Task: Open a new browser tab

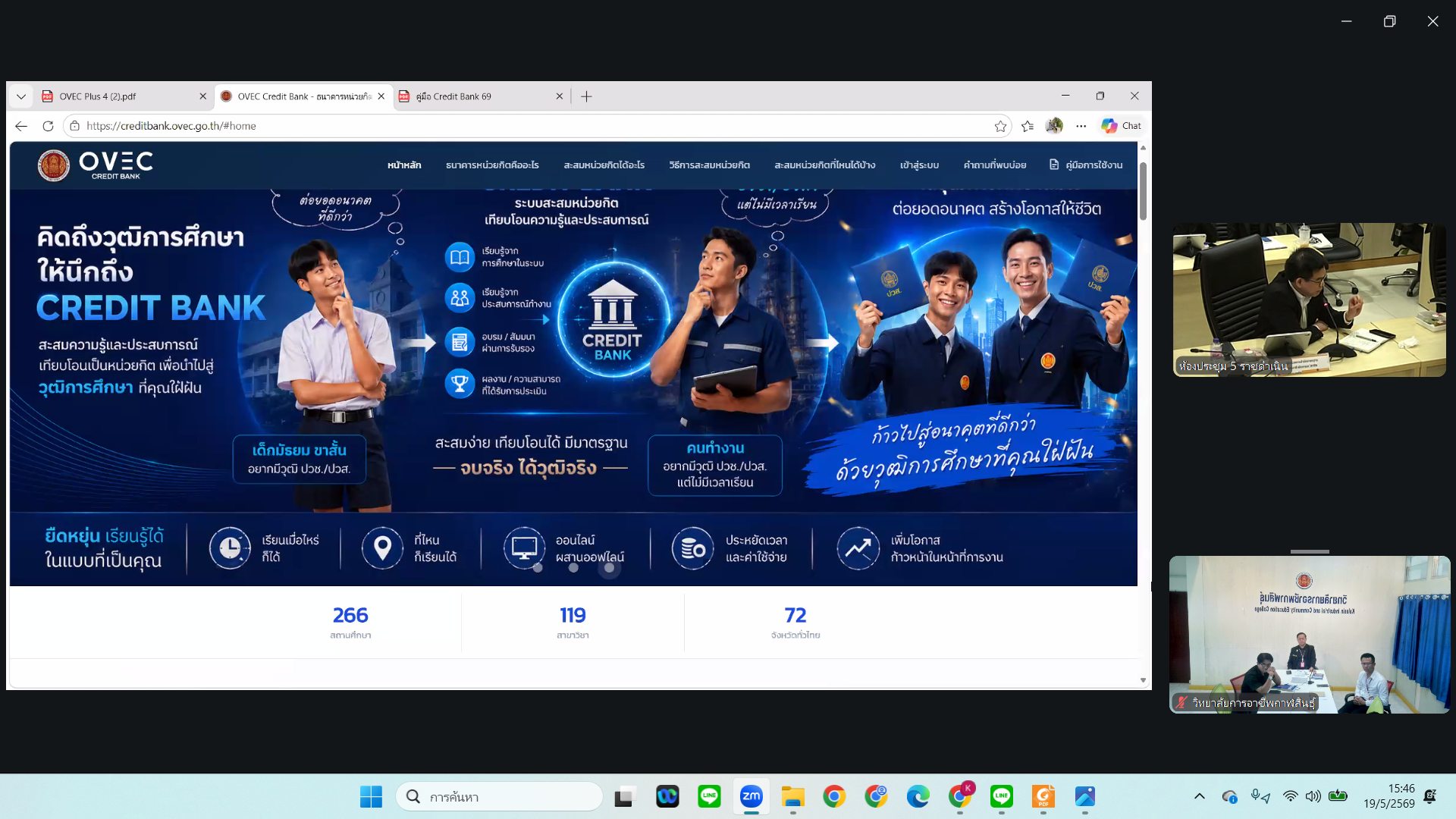Action: 586,96
